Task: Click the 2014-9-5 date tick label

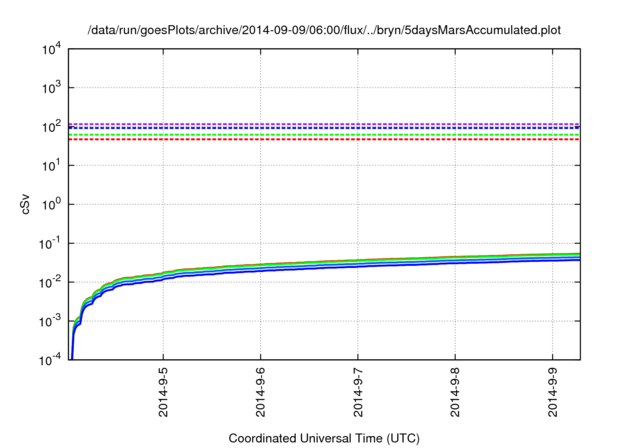Action: click(x=163, y=392)
